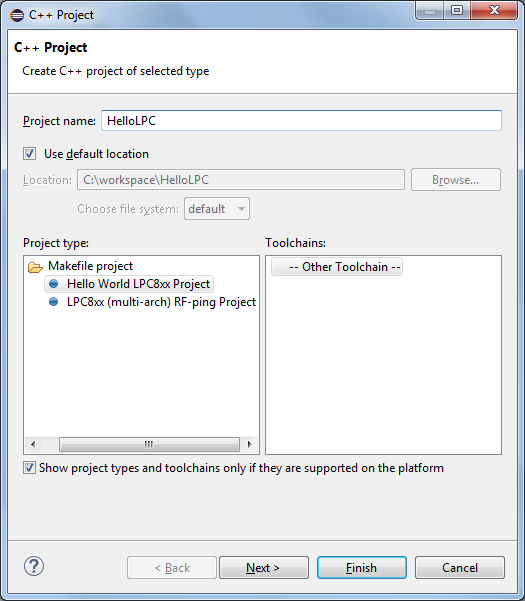Click blue circle icon beside RF-ping Project

tap(54, 302)
